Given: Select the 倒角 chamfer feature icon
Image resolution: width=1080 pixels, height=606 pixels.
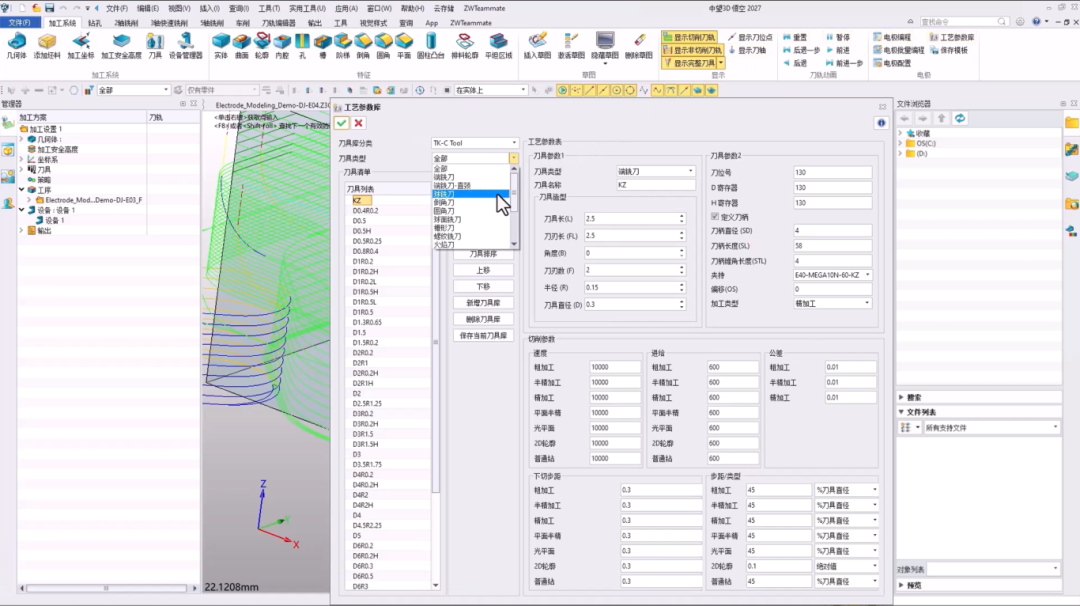Looking at the screenshot, I should coord(363,45).
